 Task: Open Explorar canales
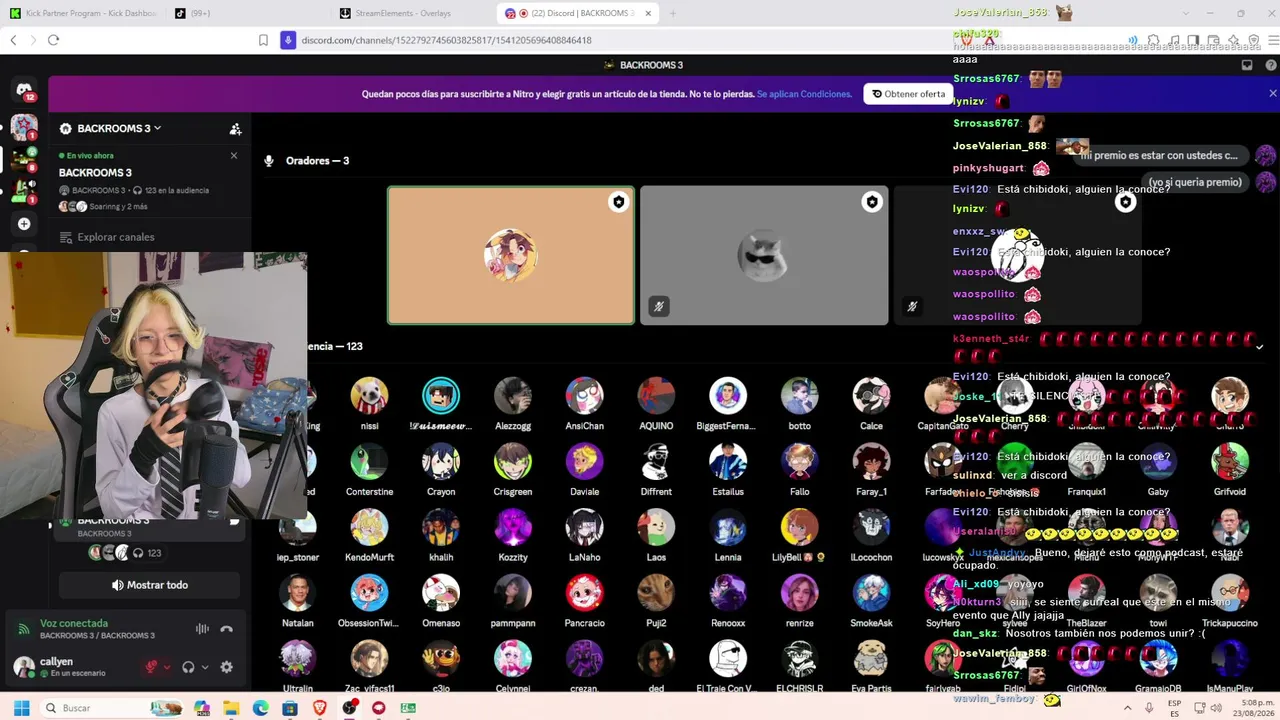(106, 237)
